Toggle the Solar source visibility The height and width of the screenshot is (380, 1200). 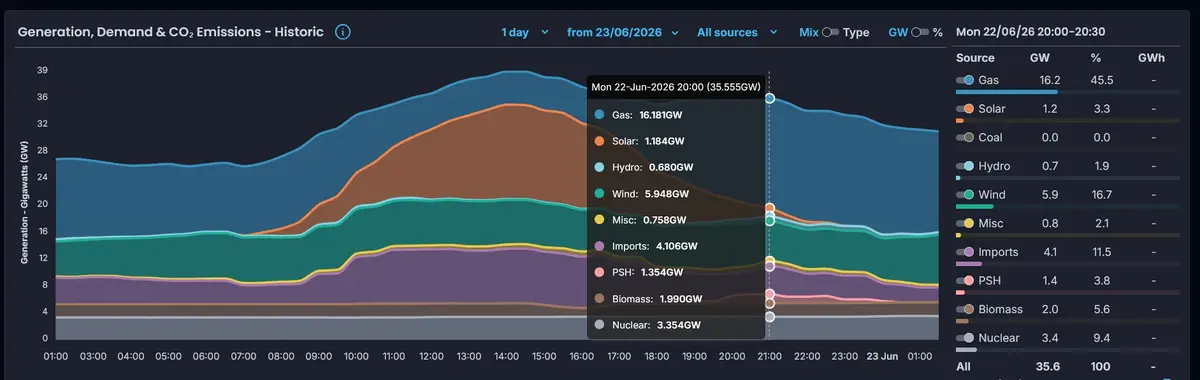tap(965, 108)
